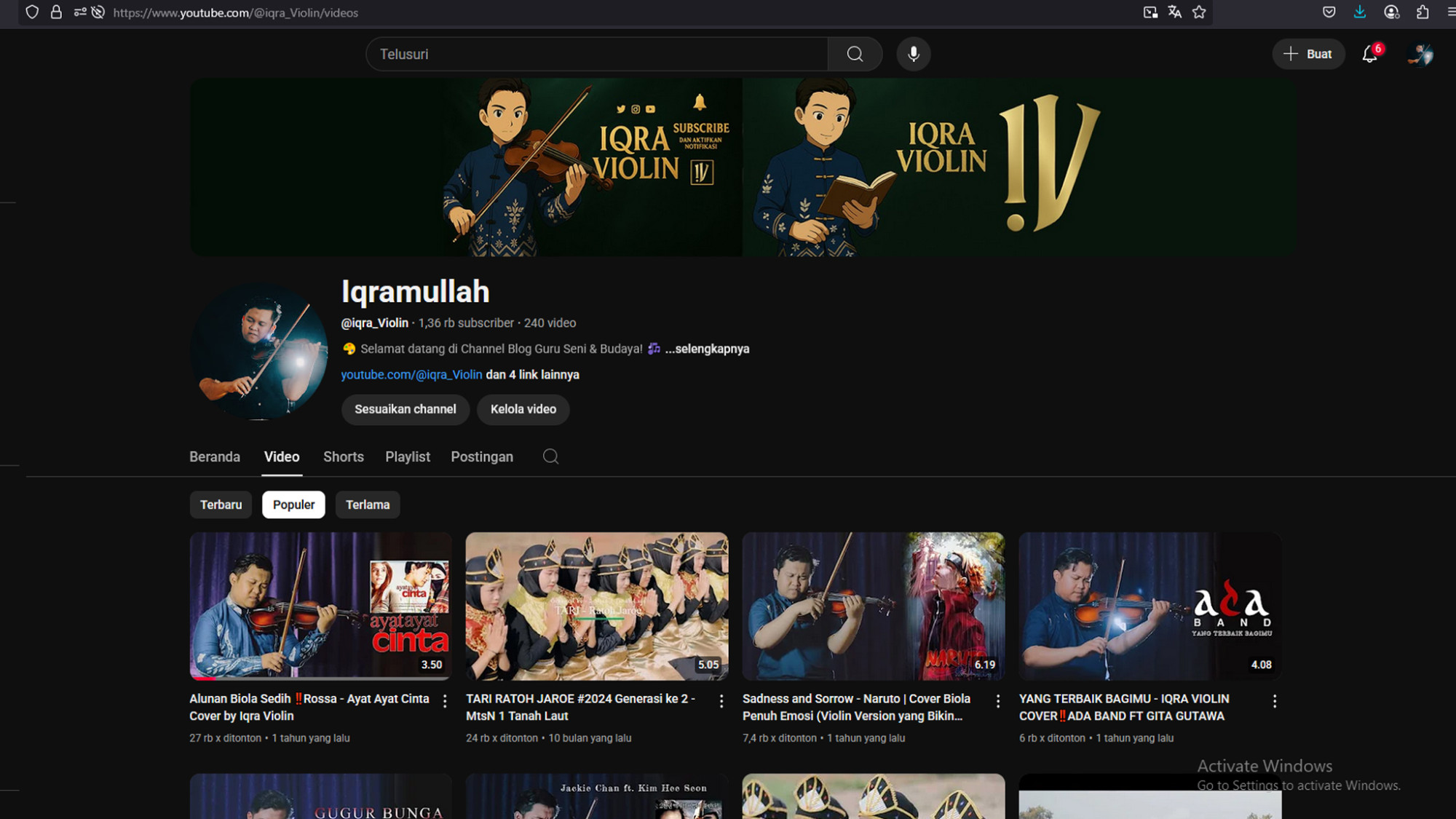Open picture-in-picture icon in address bar
Screen dimensions: 1456x819
pos(1150,12)
